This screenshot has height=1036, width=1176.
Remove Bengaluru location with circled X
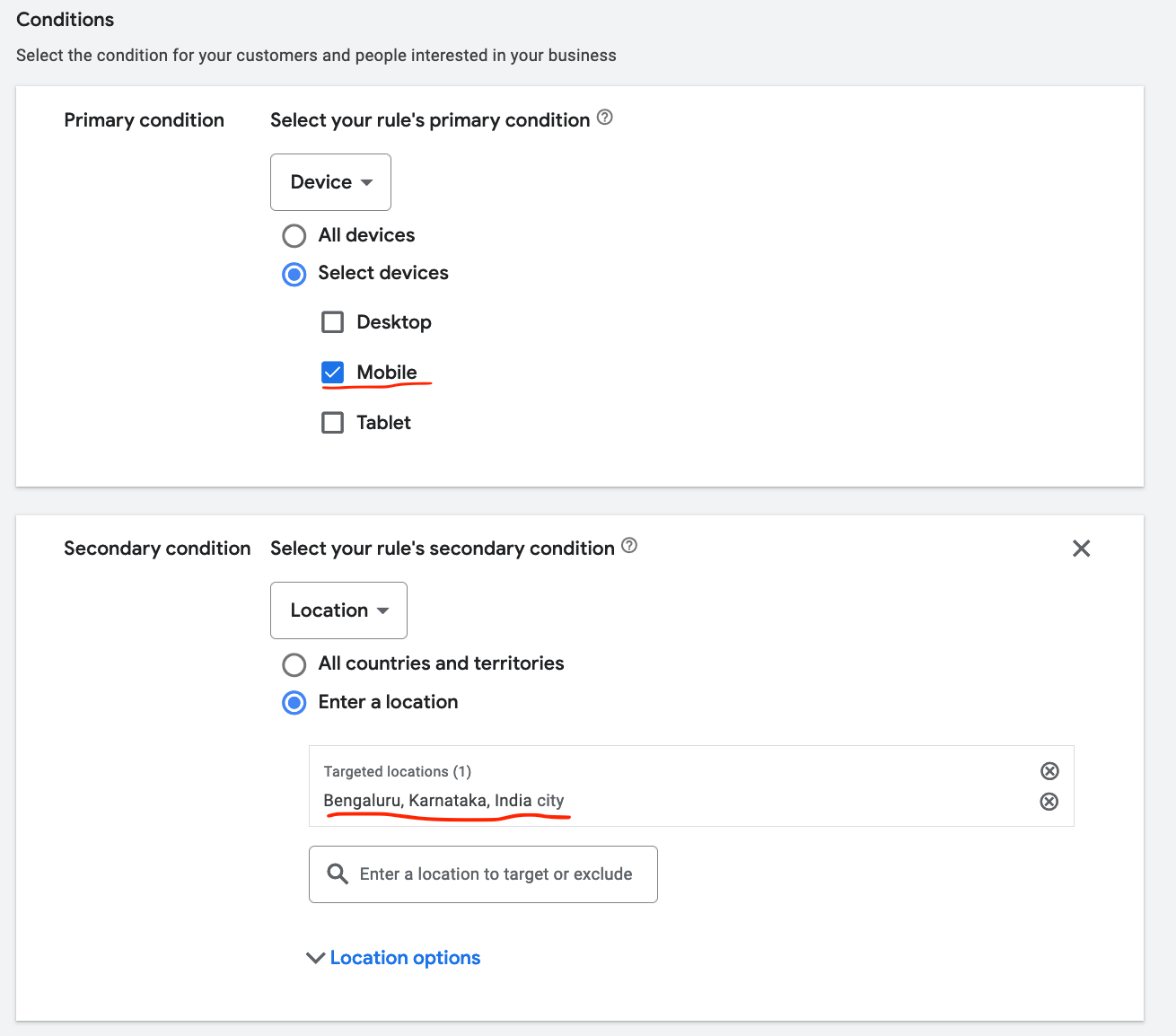1049,802
